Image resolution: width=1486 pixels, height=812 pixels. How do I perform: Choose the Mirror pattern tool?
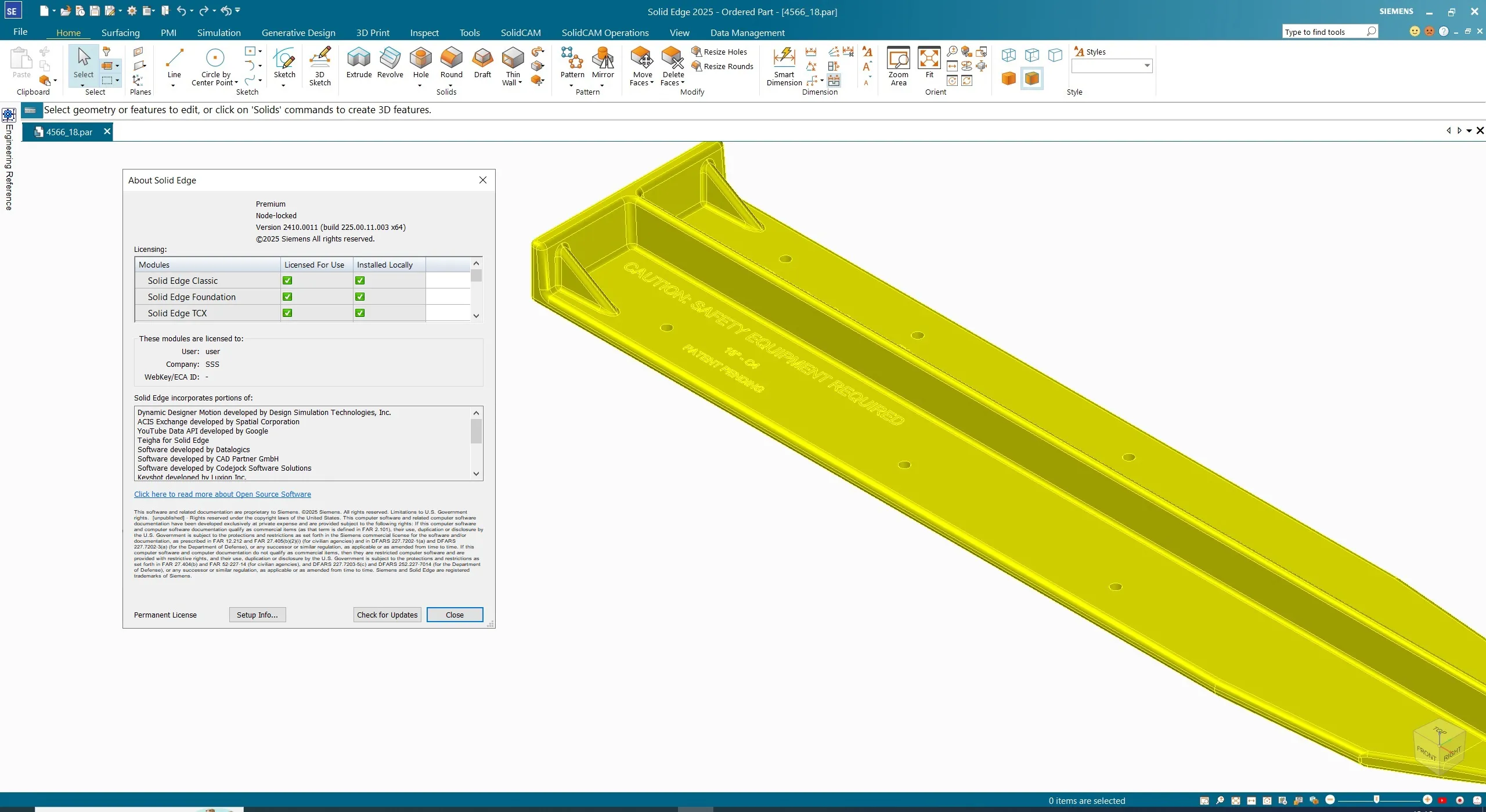click(x=603, y=59)
